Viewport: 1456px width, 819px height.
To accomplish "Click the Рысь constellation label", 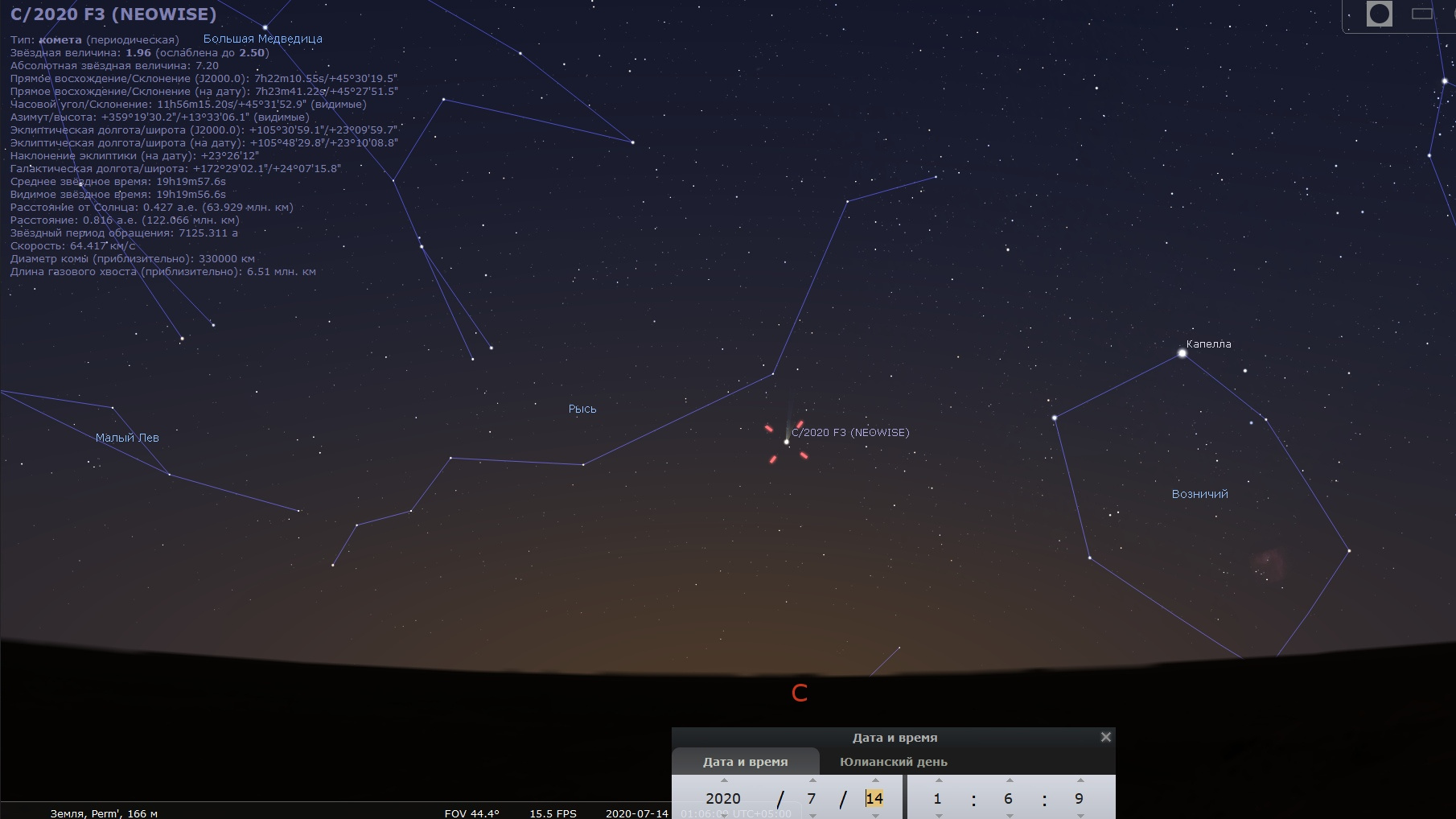I will (x=582, y=409).
